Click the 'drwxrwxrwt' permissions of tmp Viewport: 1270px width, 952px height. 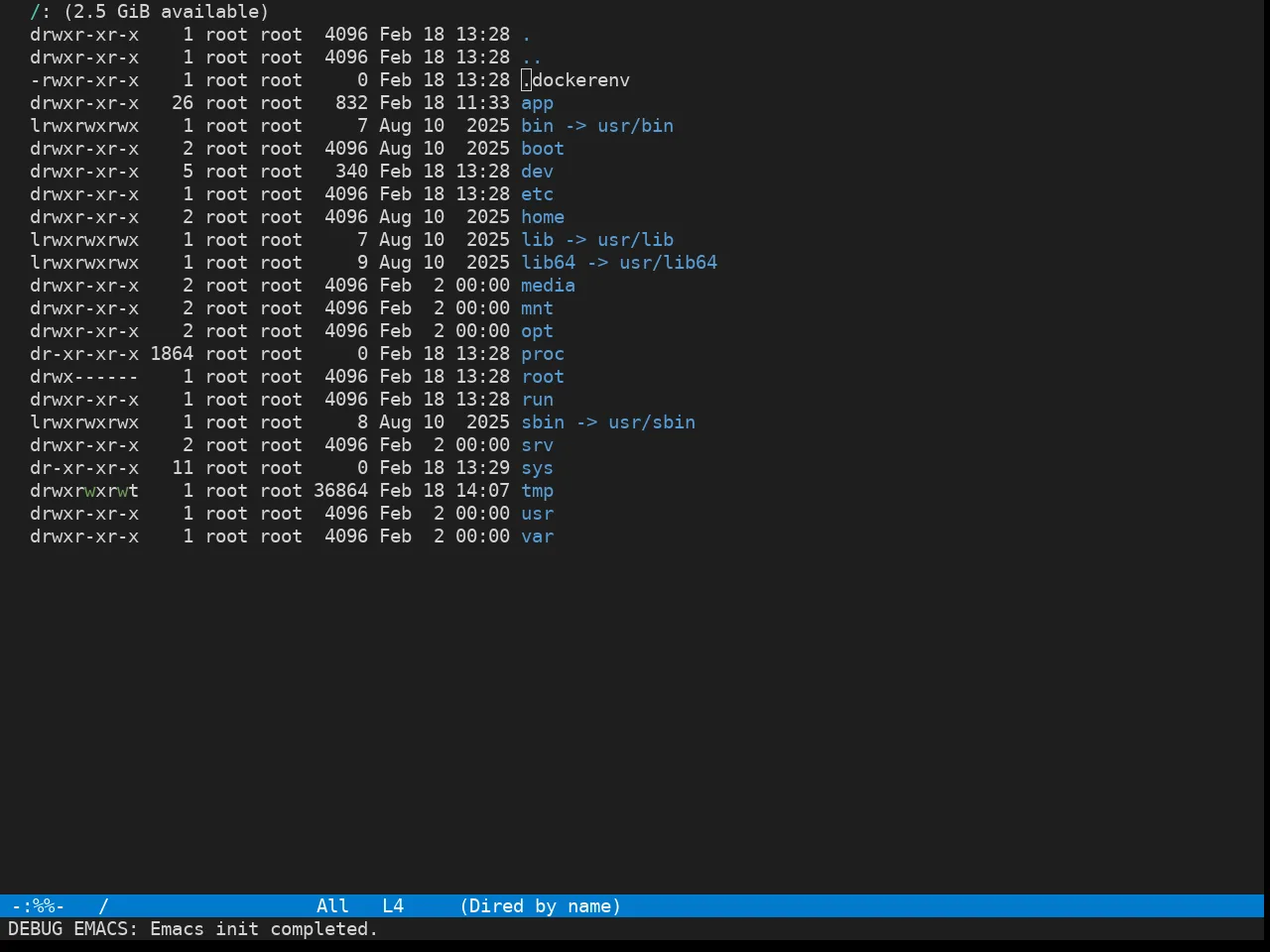tap(84, 491)
